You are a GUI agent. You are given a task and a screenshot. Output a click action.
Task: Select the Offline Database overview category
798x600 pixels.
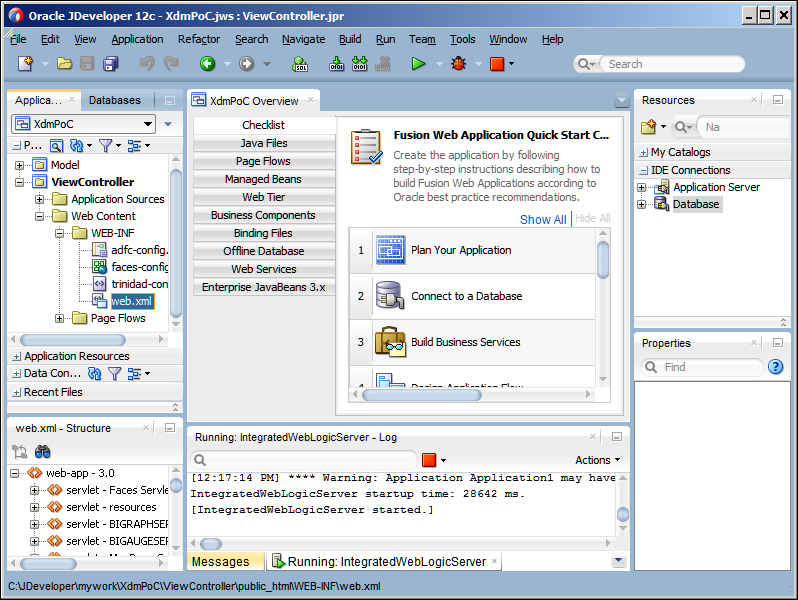coord(264,251)
